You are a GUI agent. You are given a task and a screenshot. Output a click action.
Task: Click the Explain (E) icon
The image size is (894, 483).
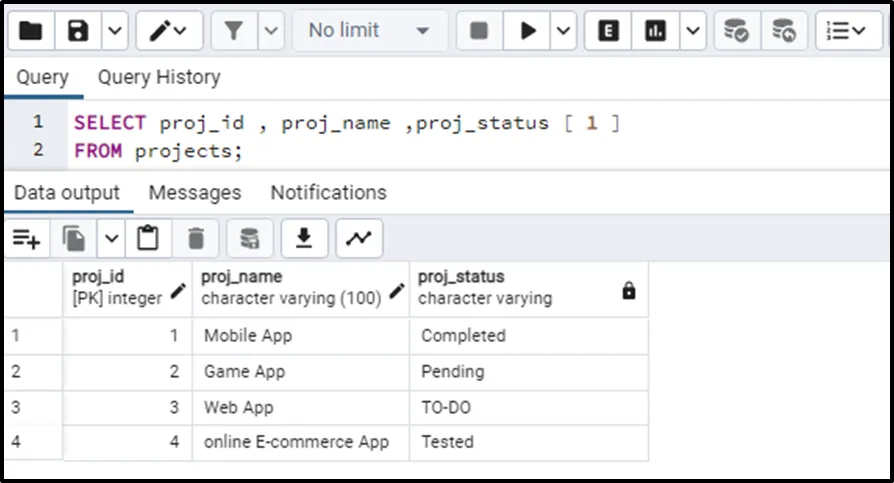point(607,31)
